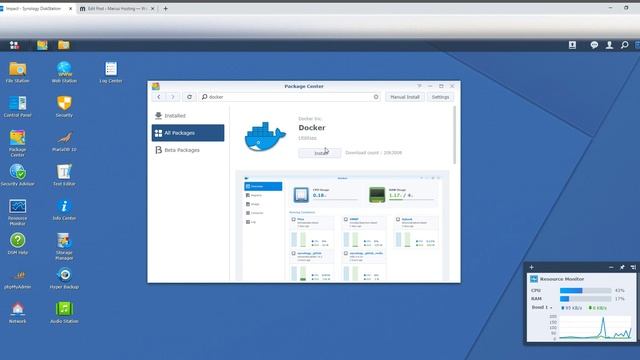This screenshot has height=360, width=640.
Task: Open File Station desktop icon
Action: (18, 73)
